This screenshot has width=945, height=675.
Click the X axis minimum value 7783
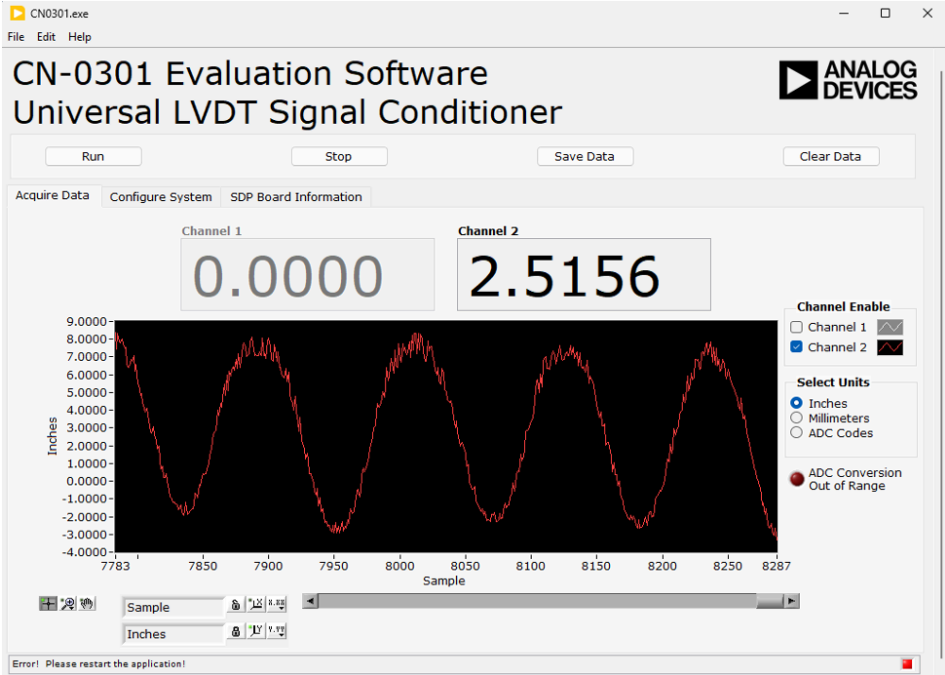click(x=115, y=566)
